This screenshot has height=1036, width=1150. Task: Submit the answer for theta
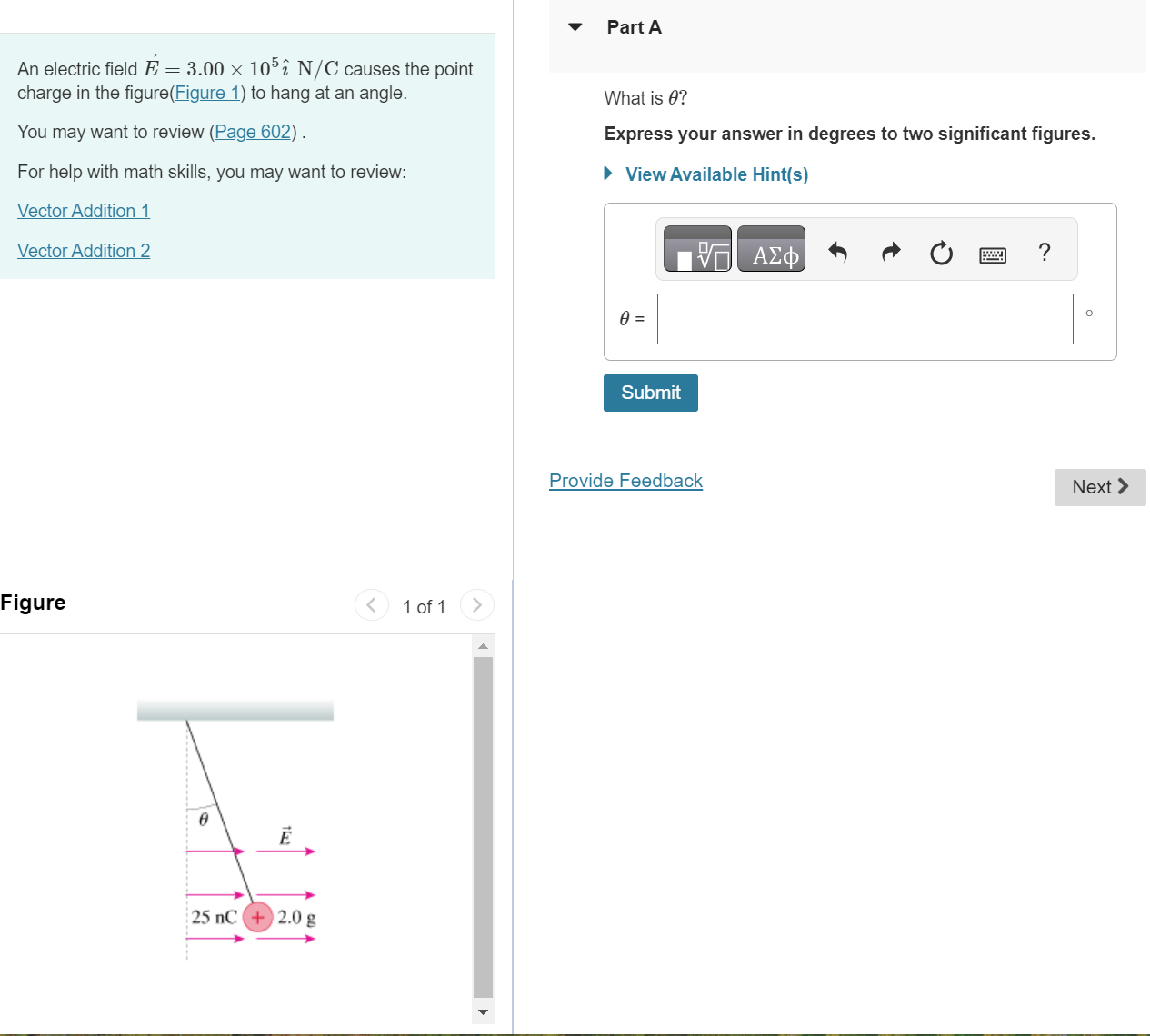tap(650, 393)
